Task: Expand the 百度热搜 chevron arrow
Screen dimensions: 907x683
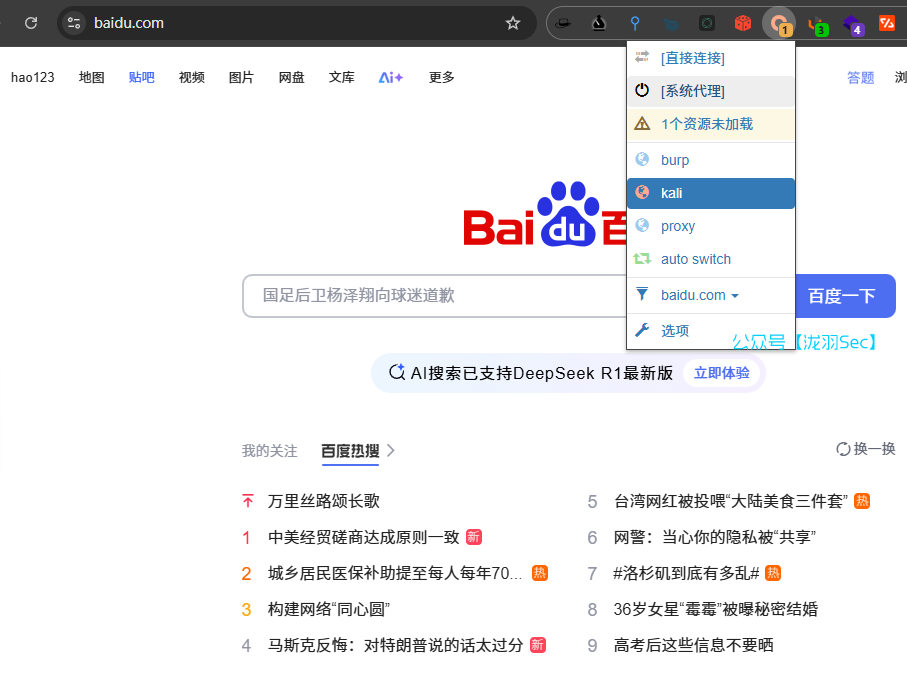Action: point(391,451)
